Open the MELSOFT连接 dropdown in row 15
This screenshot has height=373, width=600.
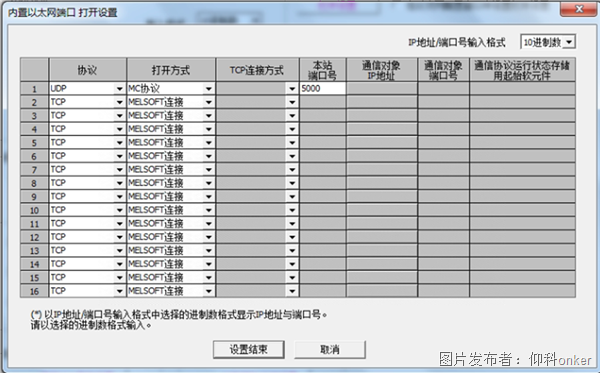click(209, 277)
